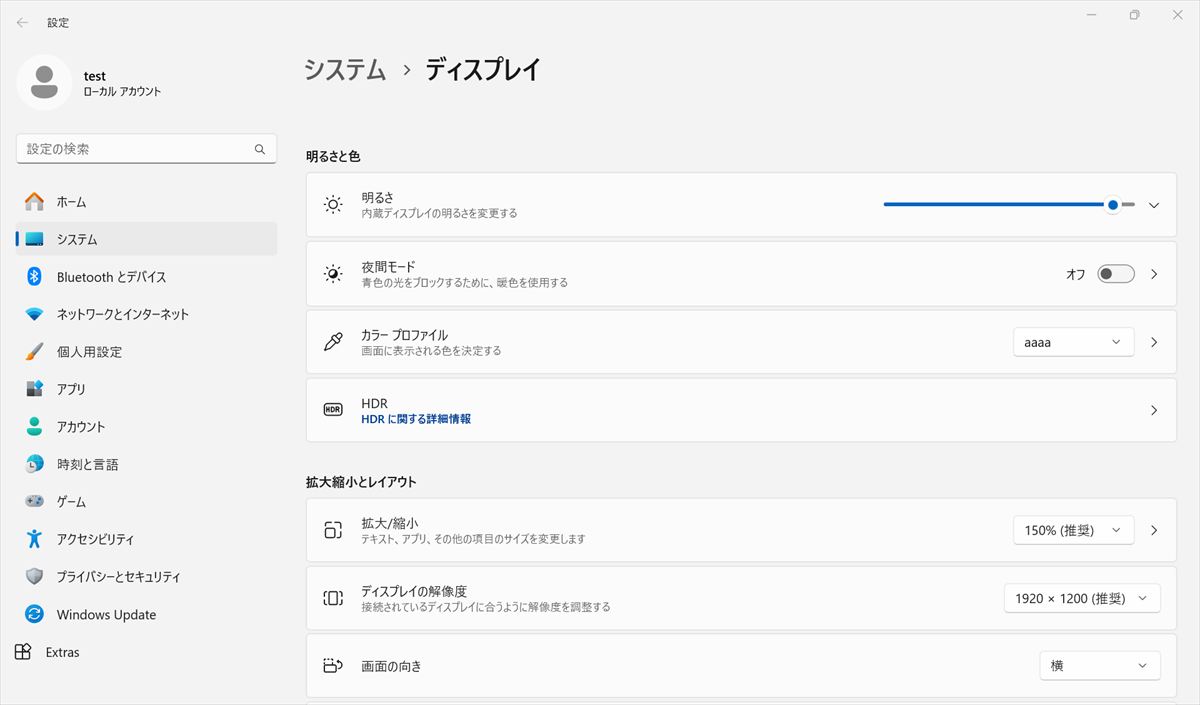
Task: Open the 1920 × 1200 resolution dropdown
Action: click(x=1082, y=598)
